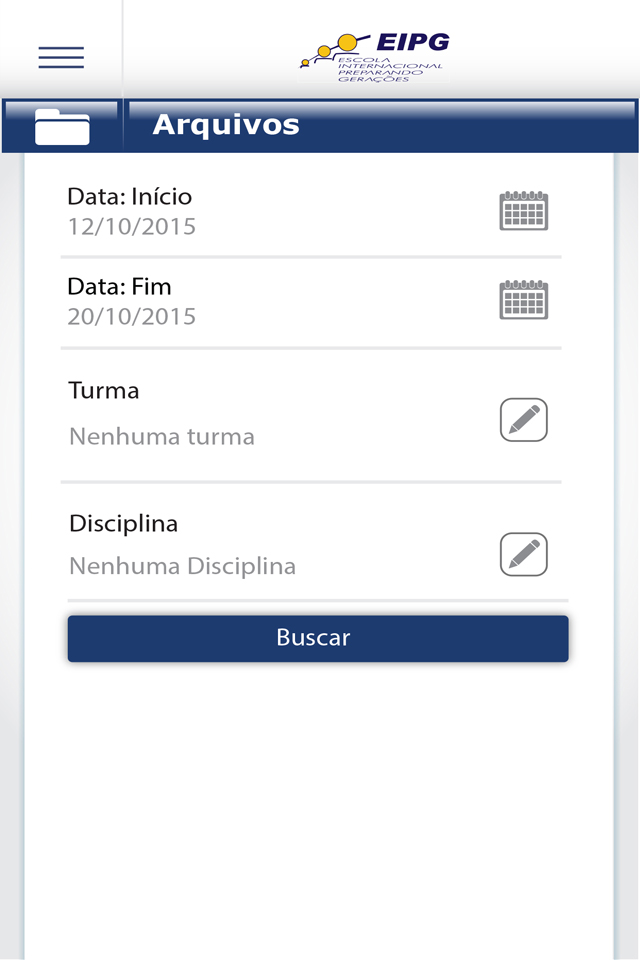Choose a subject via Nenhuma Disciplina
Screen dimensions: 640x960
point(183,566)
